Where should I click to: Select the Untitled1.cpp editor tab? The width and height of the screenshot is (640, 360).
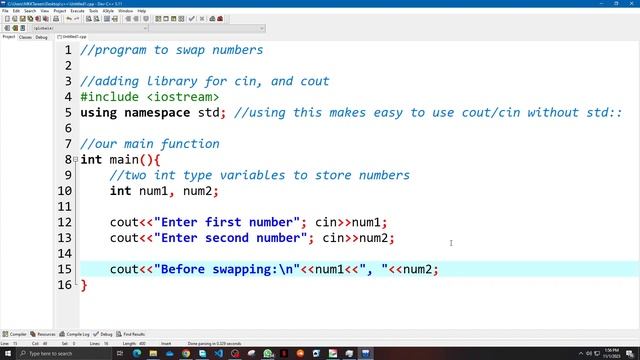tap(72, 37)
